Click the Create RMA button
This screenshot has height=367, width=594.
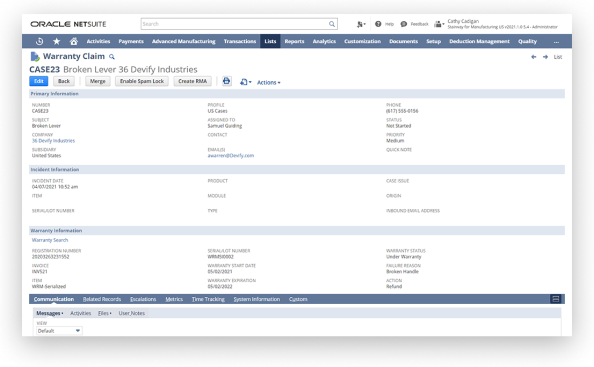coord(192,81)
